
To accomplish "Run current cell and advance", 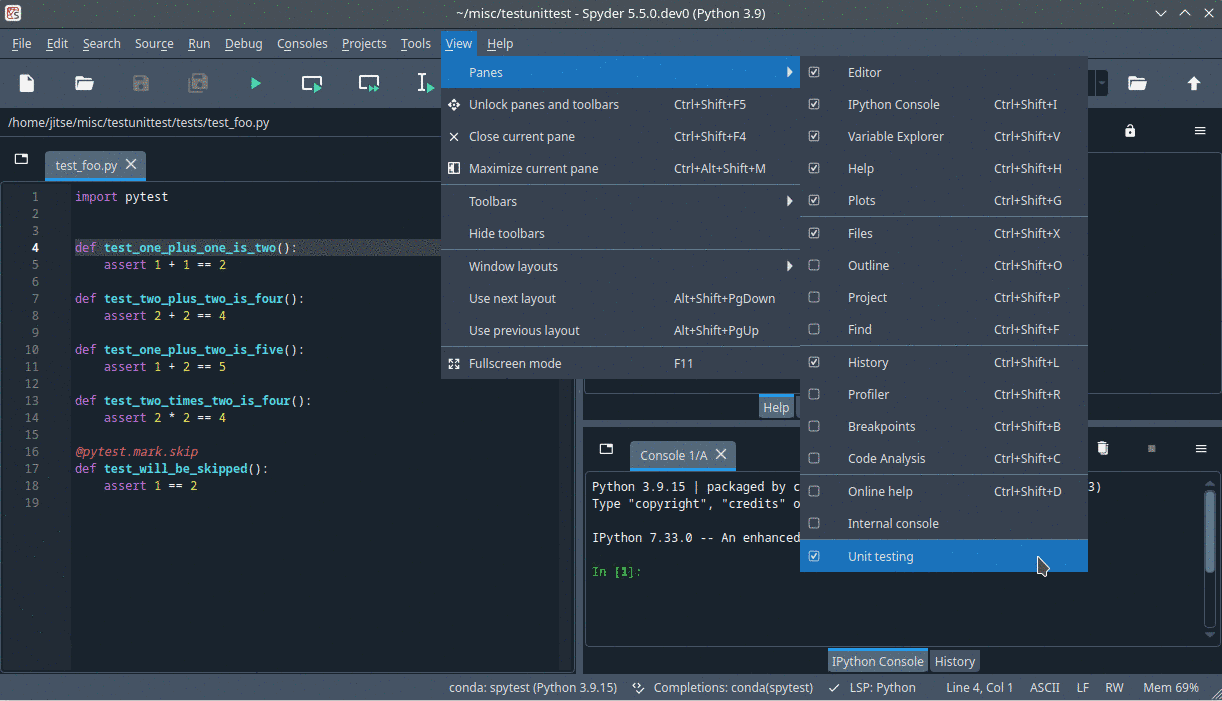I will point(368,84).
